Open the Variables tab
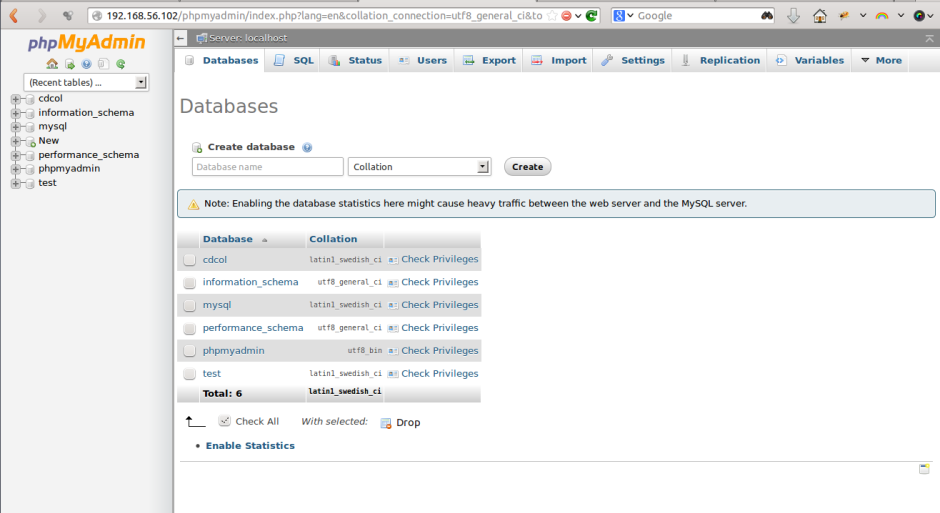Screen dimensions: 940x513 810,61
